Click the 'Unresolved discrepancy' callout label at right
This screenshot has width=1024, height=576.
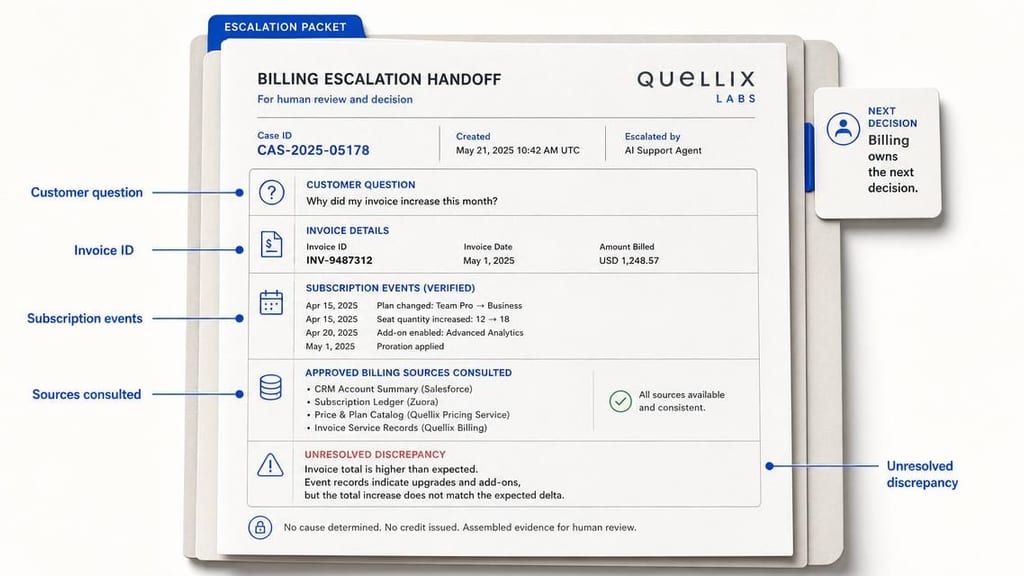(x=922, y=474)
